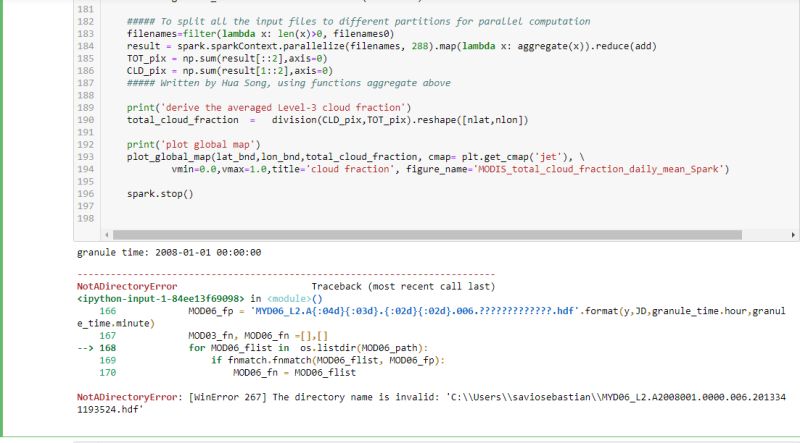Click line number 184 in the gutter
Viewport: 800px width, 443px height.
tap(86, 46)
